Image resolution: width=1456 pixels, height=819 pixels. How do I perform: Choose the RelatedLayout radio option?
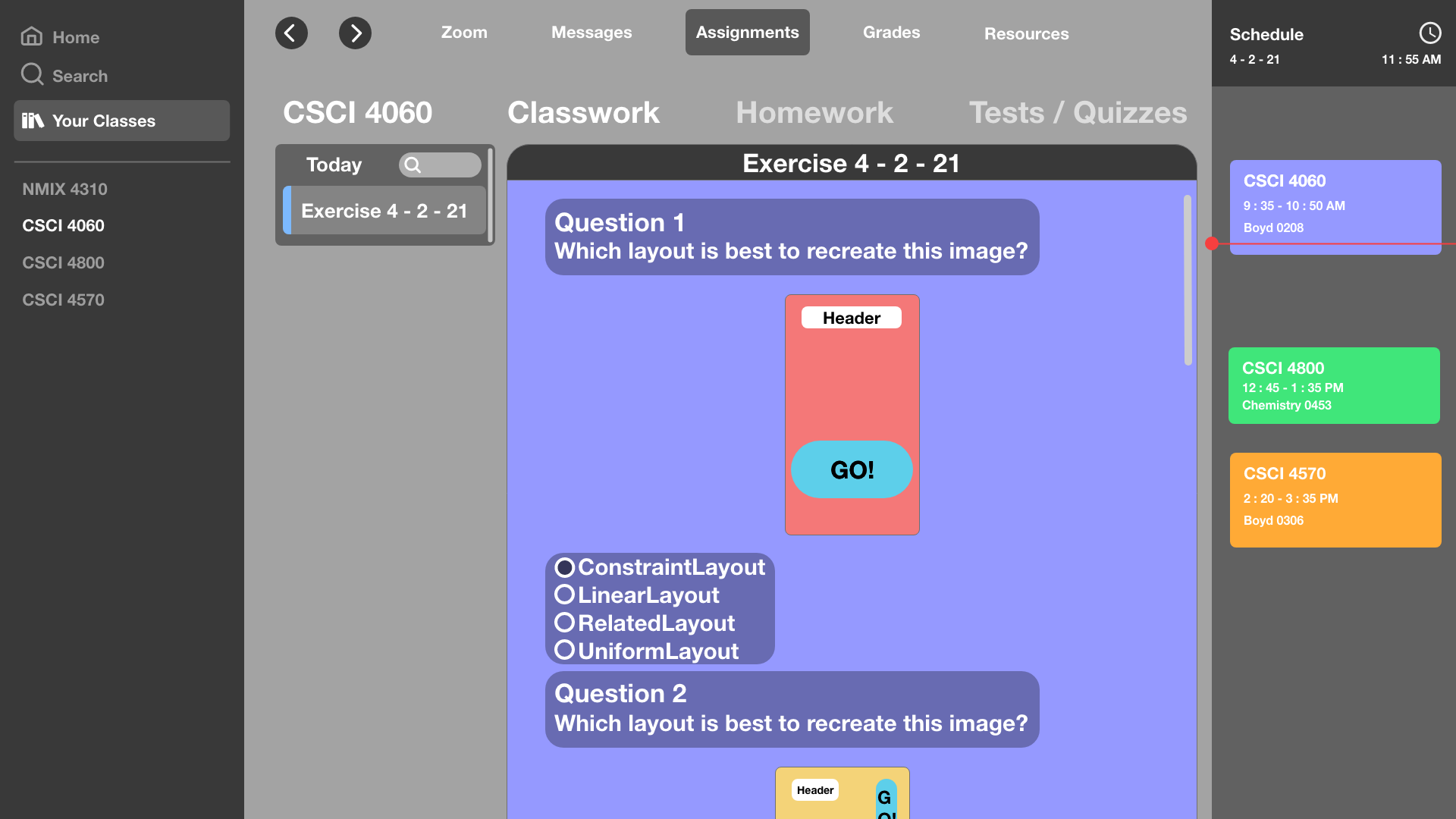pyautogui.click(x=564, y=623)
